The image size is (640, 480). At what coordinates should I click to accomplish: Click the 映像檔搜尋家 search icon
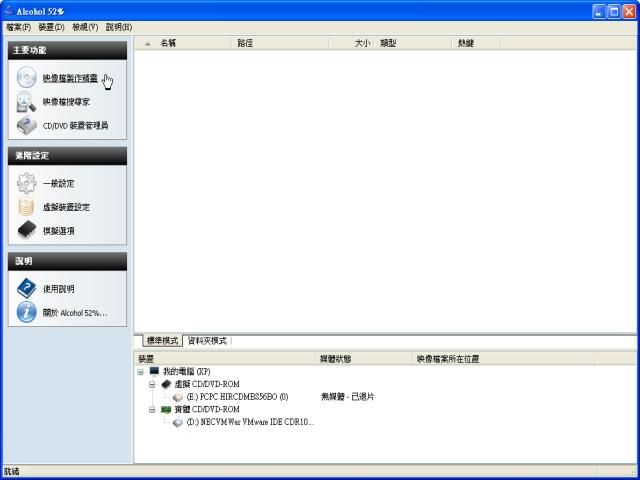pyautogui.click(x=27, y=102)
